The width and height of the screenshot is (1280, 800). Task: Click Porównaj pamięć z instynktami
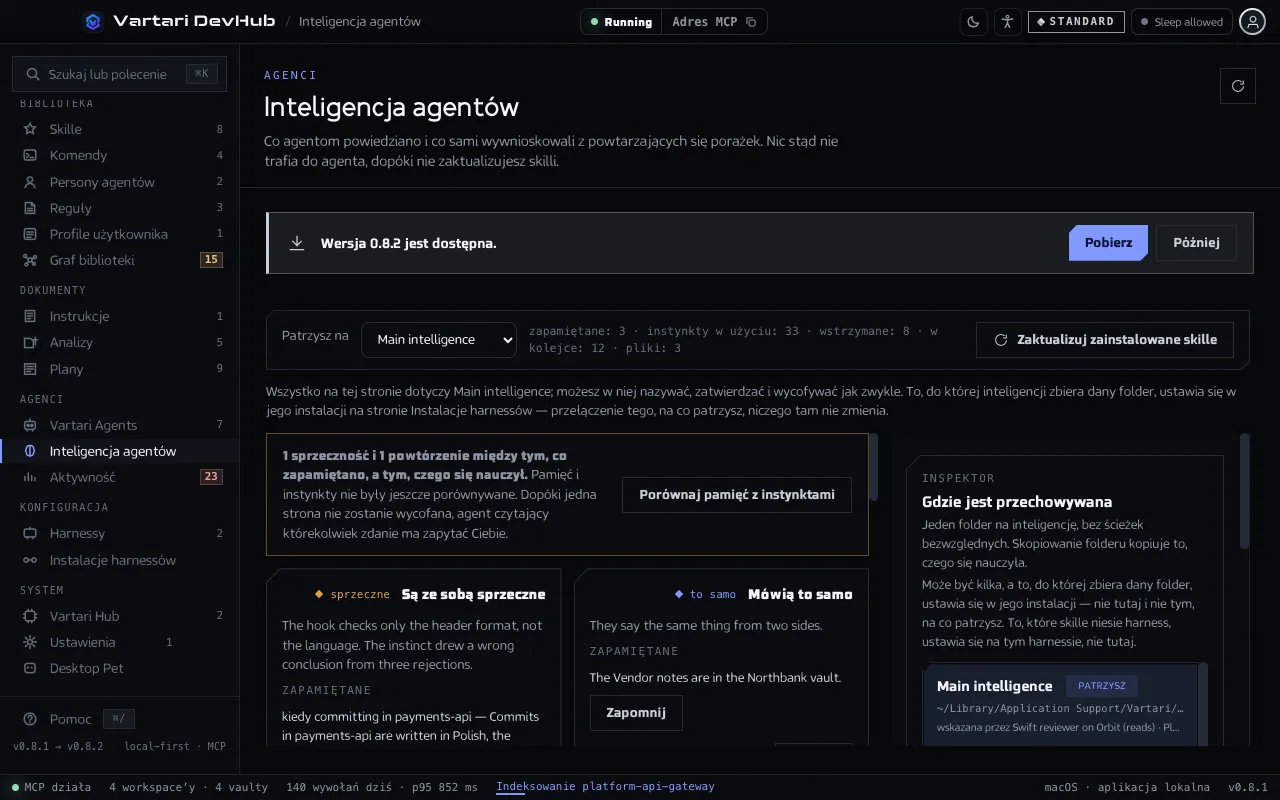tap(737, 495)
